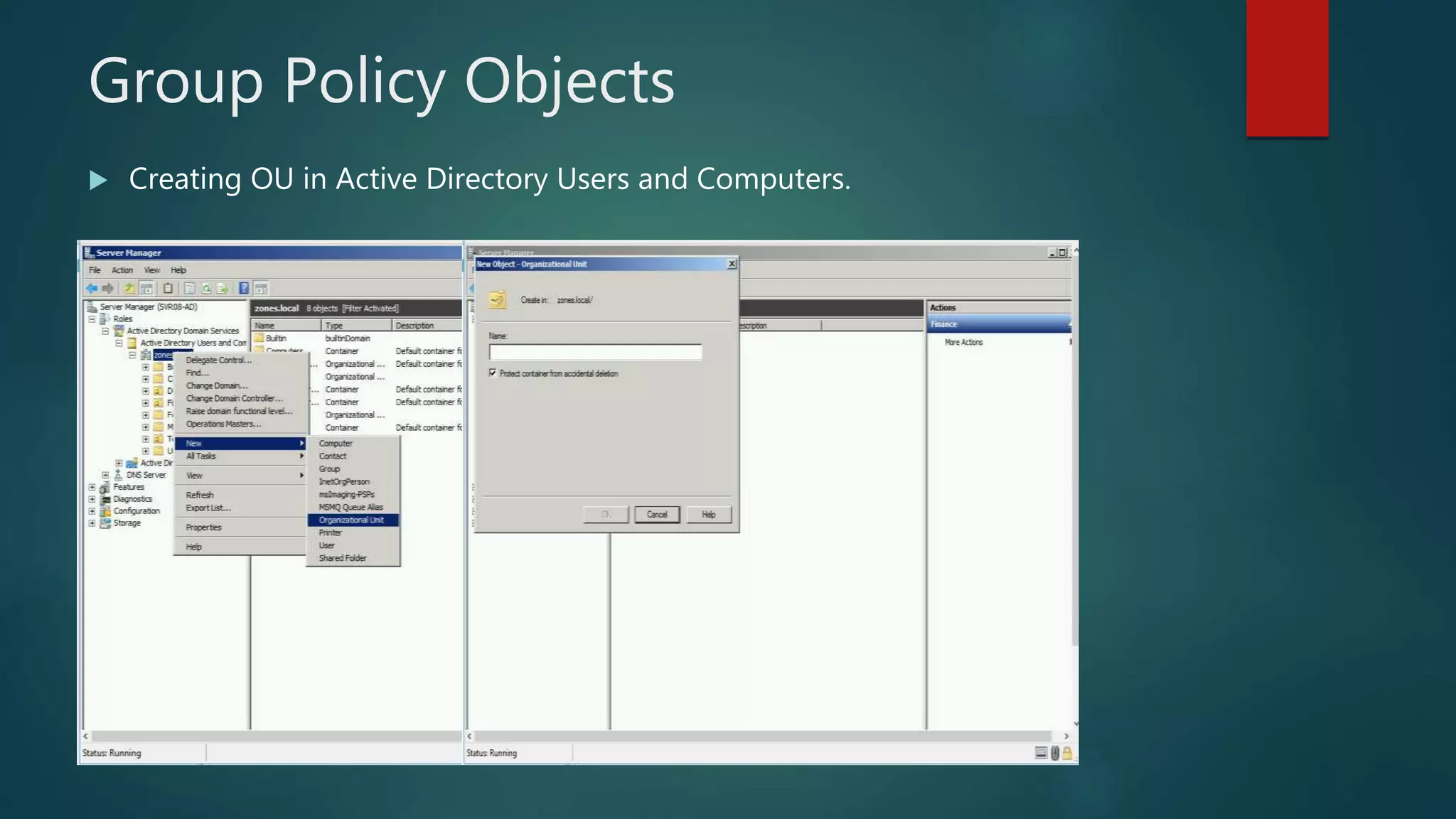Screen dimensions: 1456x819
Task: Select the Storage tree node
Action: tap(127, 523)
